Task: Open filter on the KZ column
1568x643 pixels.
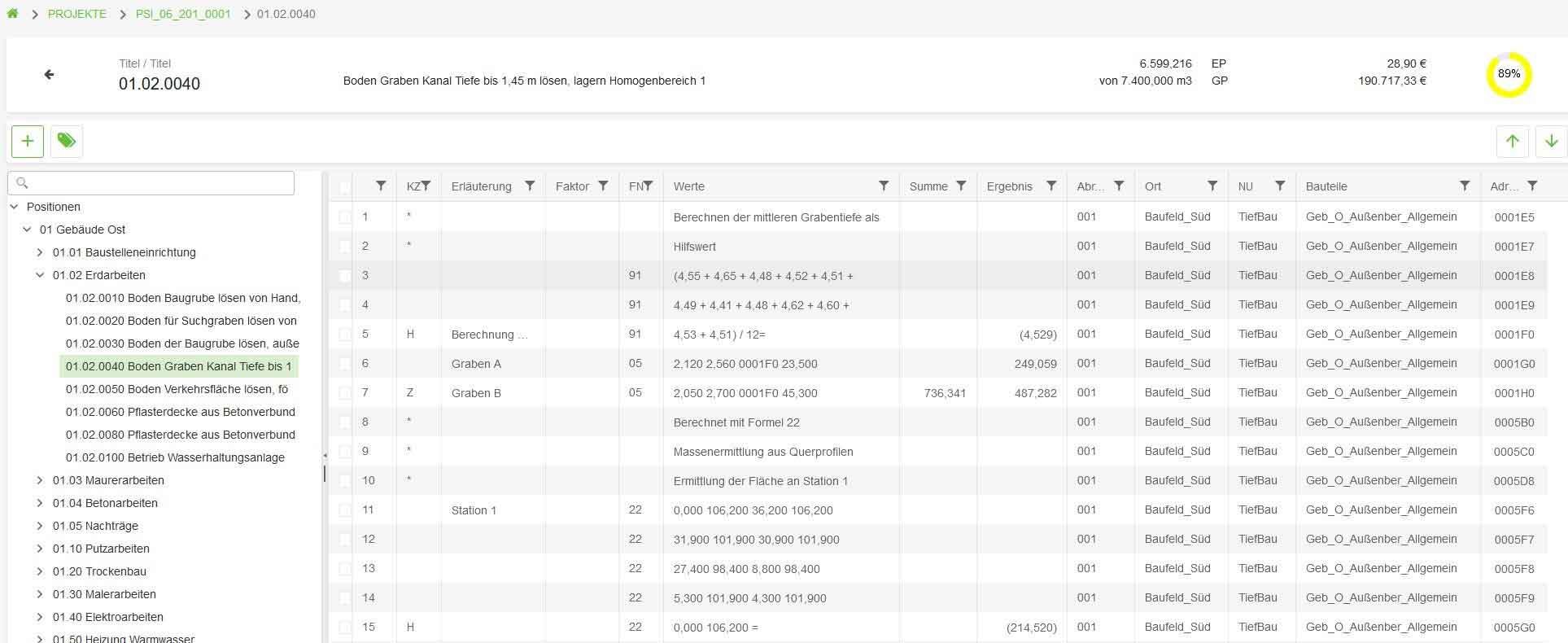Action: (x=426, y=186)
